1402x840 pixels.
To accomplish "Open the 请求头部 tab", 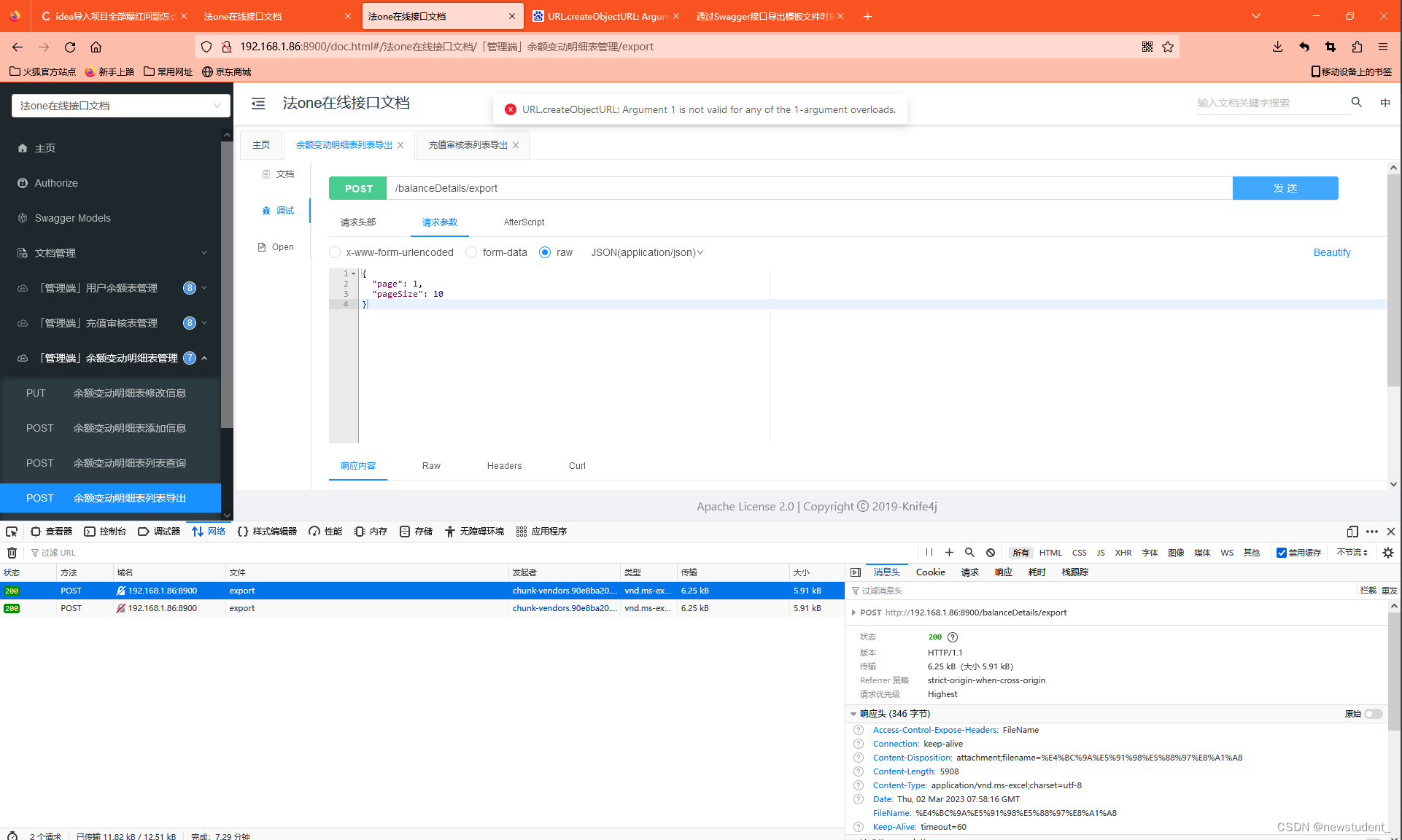I will click(x=358, y=222).
